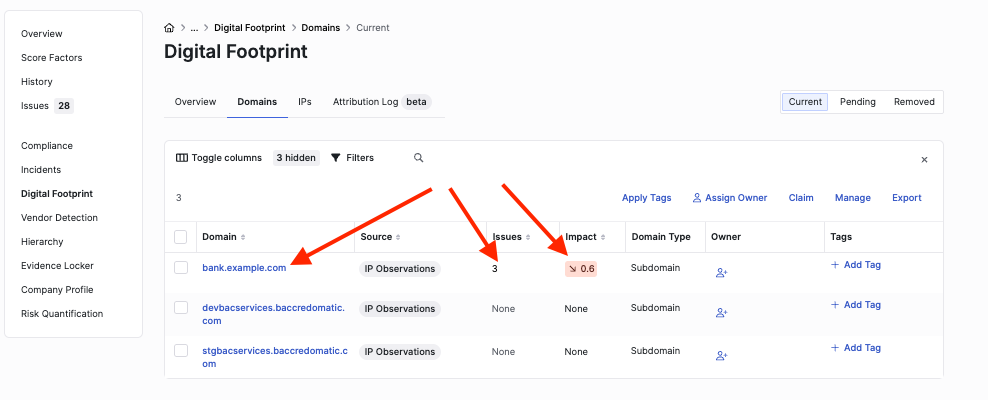Click IP Observations badge for stgbacservices row
988x400 pixels.
coord(399,351)
